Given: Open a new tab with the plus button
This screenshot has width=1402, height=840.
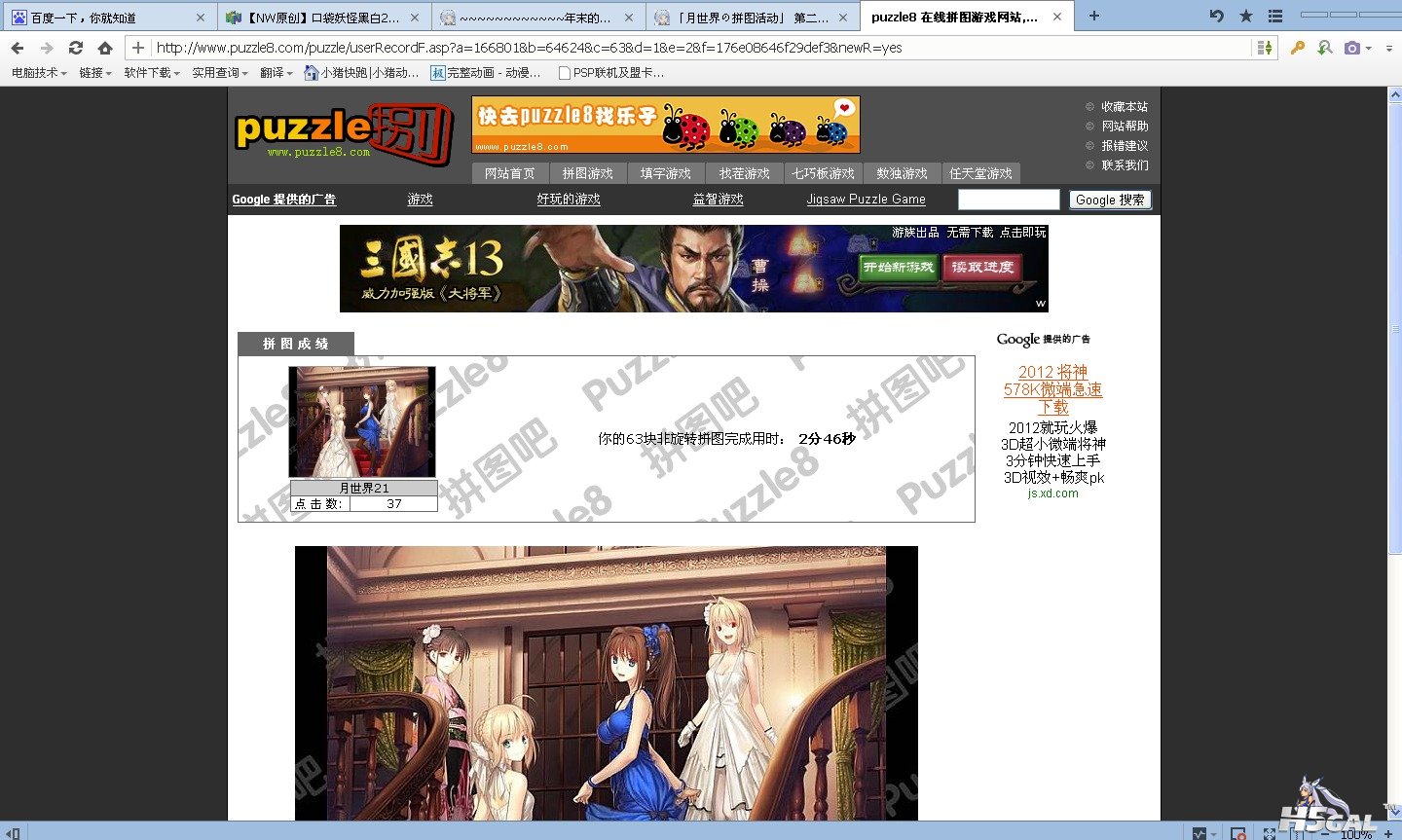Looking at the screenshot, I should [1094, 17].
